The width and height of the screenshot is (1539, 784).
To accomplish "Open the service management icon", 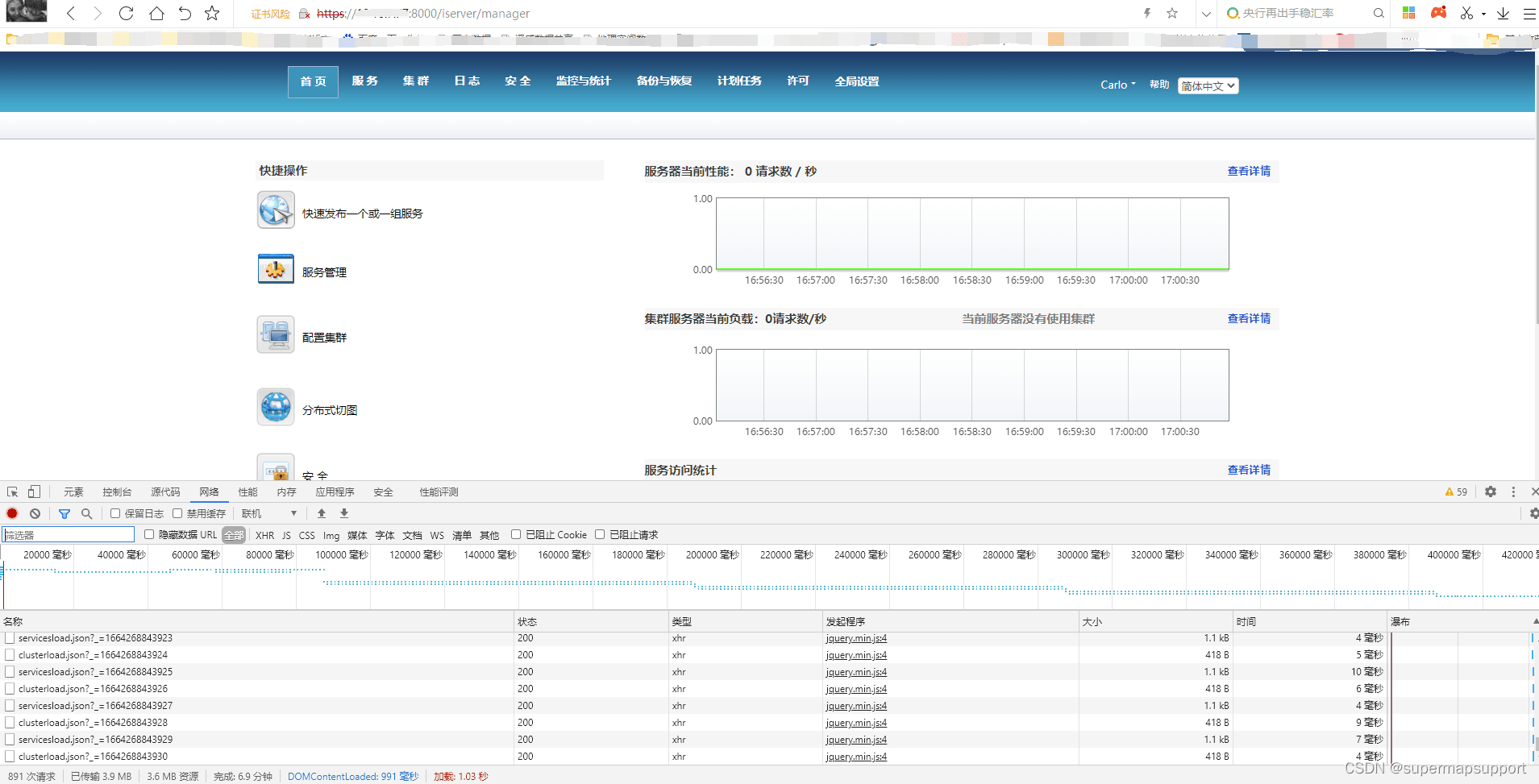I will tap(276, 269).
